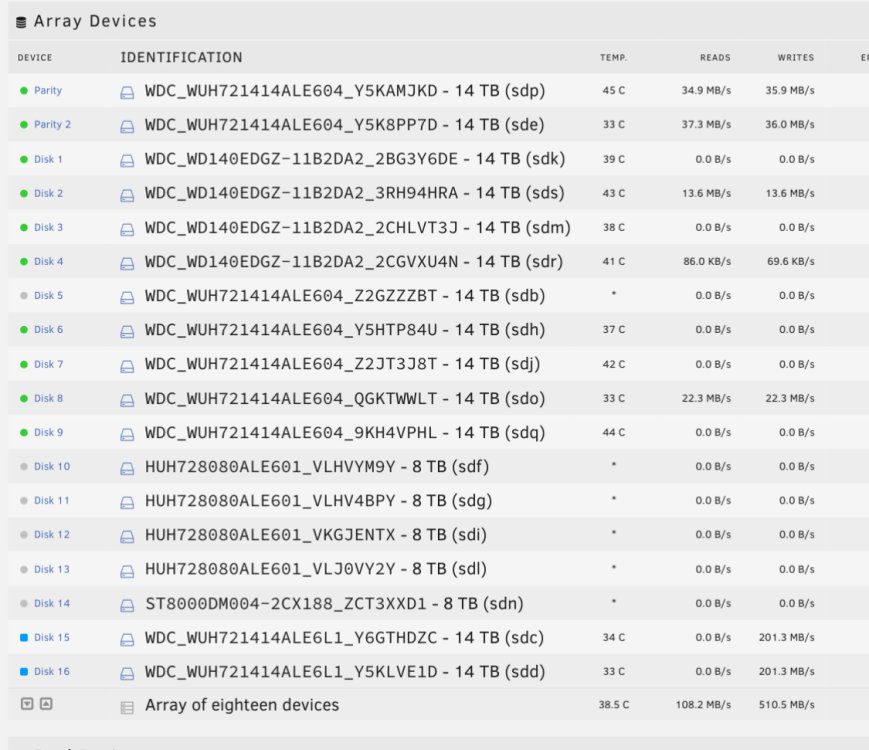Click the Disk 14 grey status dot
Image resolution: width=869 pixels, height=750 pixels.
click(x=24, y=603)
